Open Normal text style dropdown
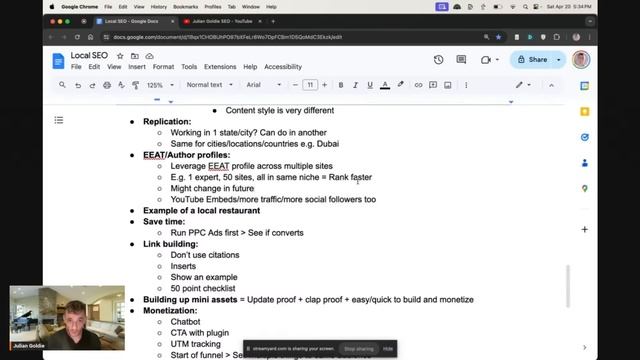 [209, 85]
